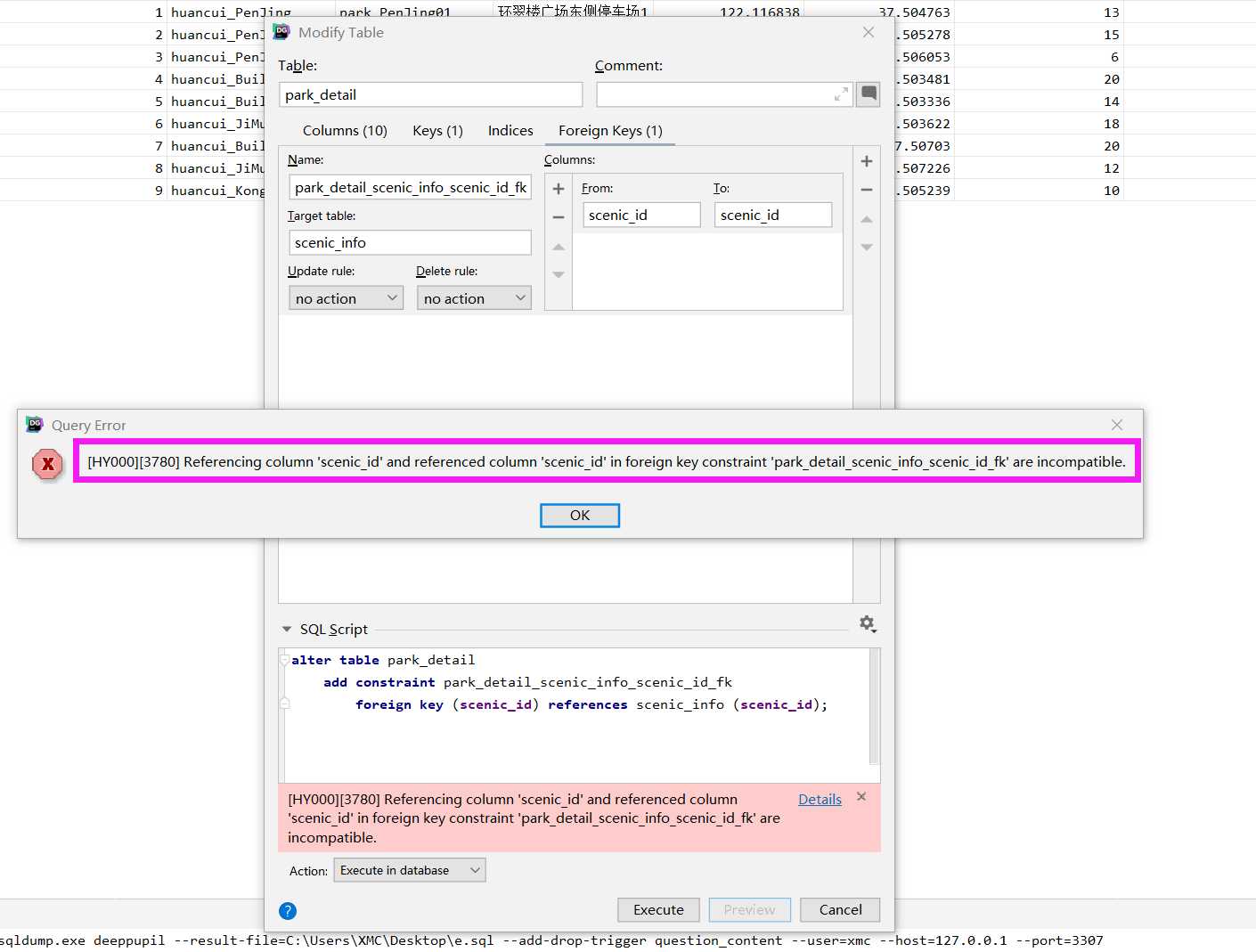This screenshot has height=952, width=1256.
Task: Open SQL Script settings gear
Action: (x=868, y=624)
